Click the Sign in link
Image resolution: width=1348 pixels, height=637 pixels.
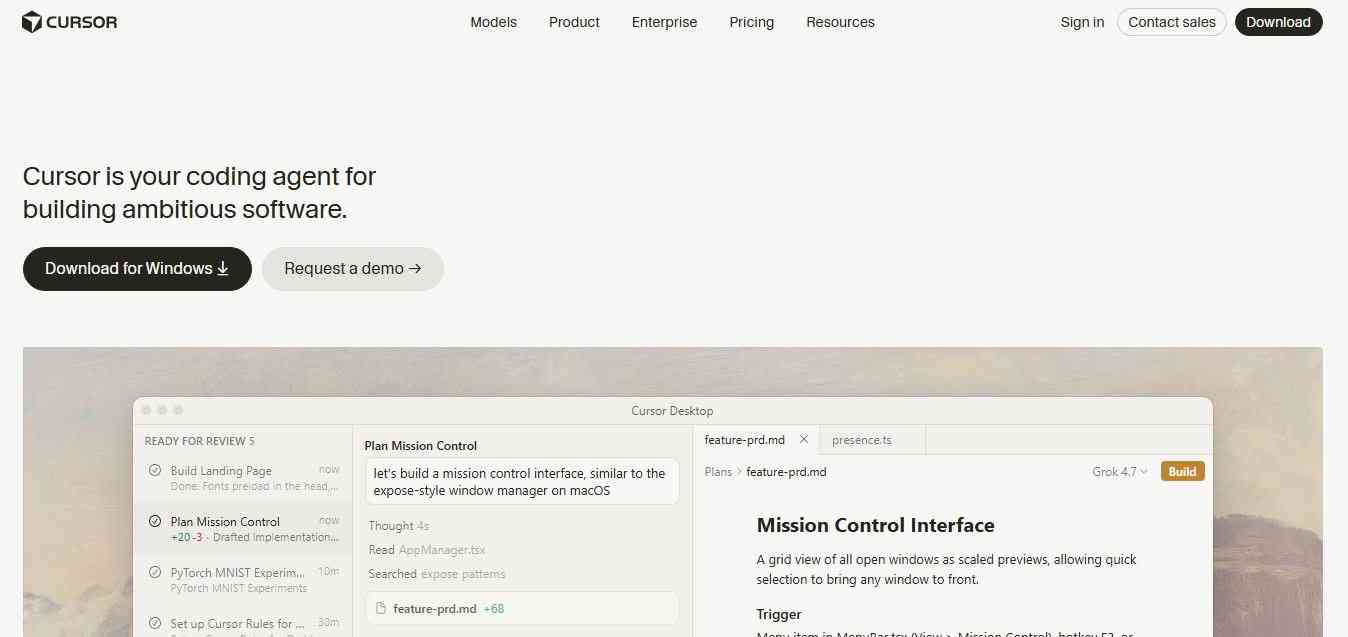(1082, 22)
